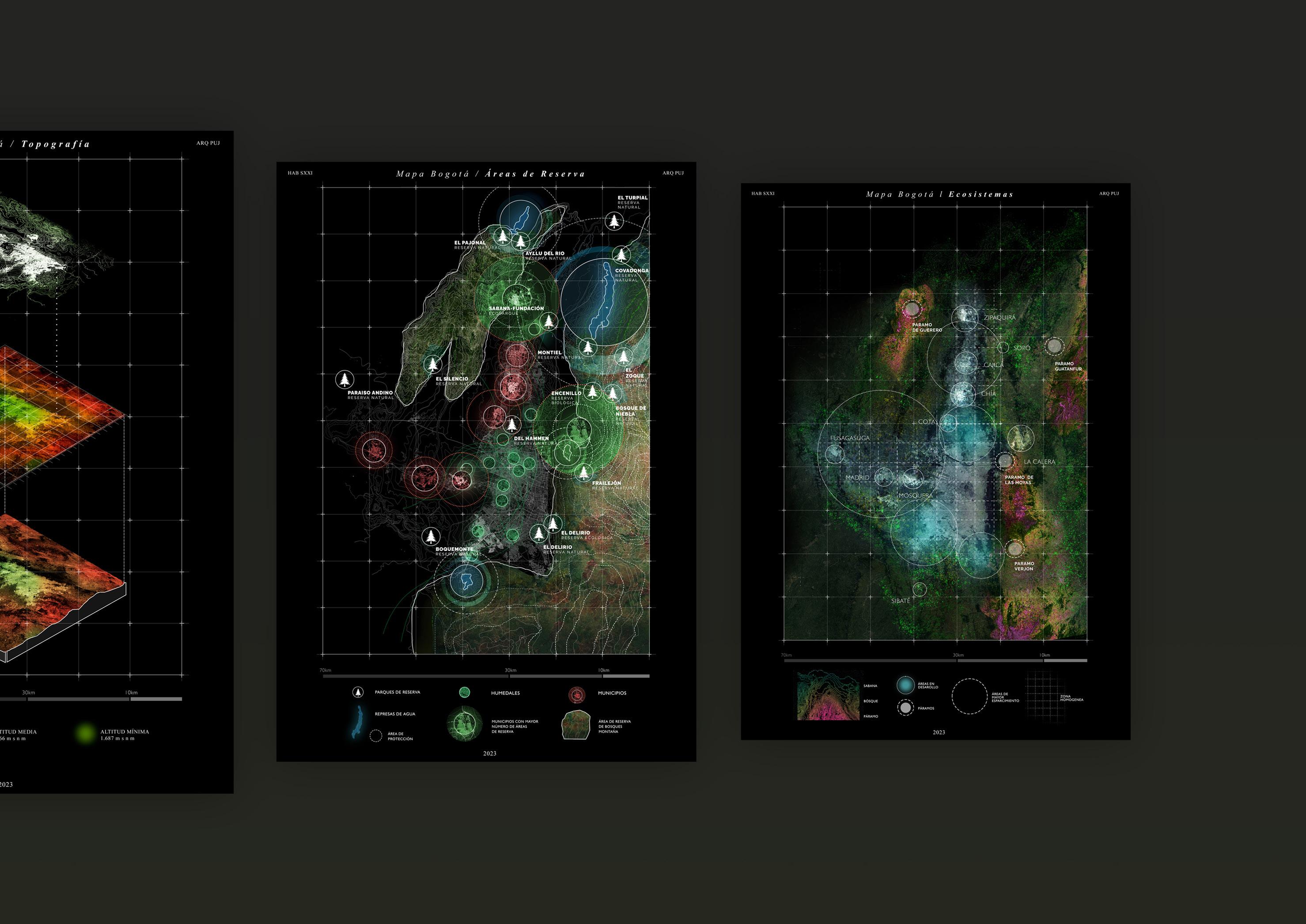
Task: Click the Parques de Reserva tree legend icon
Action: (357, 692)
